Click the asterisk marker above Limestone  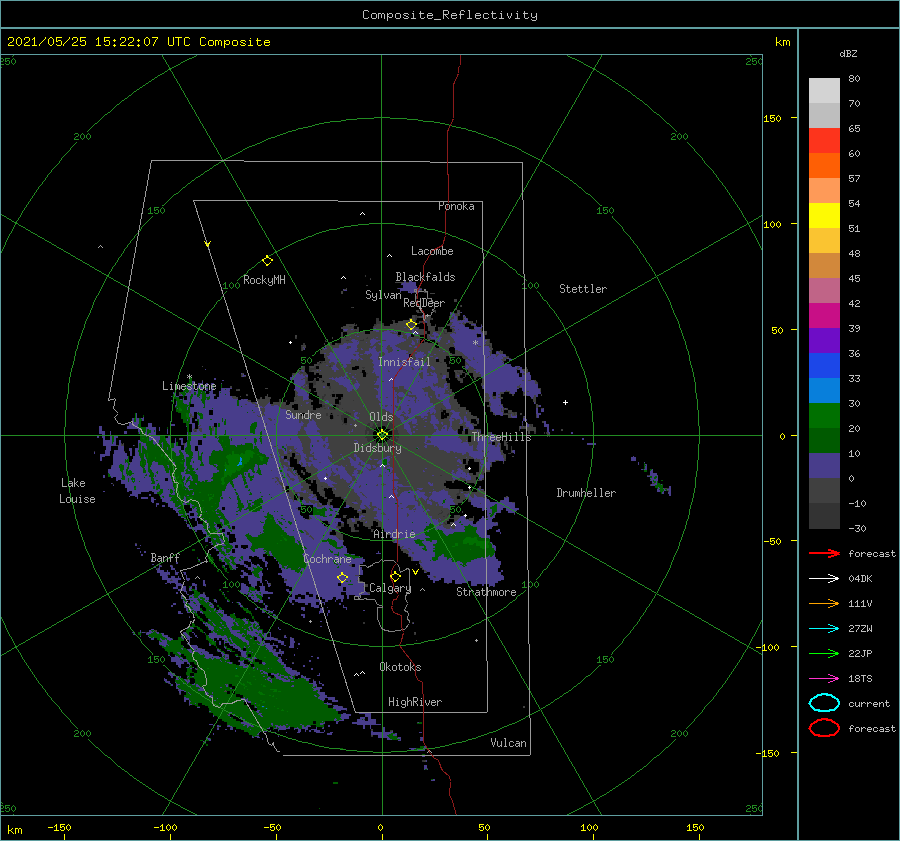[x=189, y=377]
